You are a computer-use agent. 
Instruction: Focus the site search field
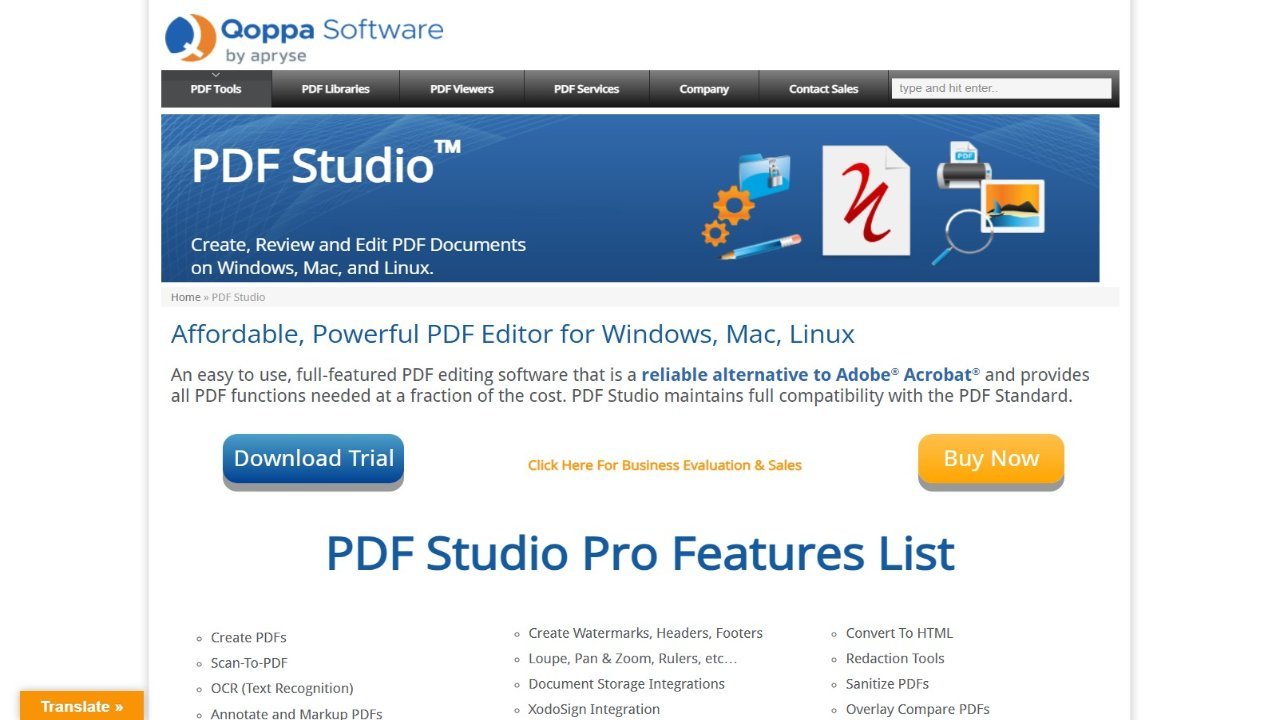(x=1001, y=88)
